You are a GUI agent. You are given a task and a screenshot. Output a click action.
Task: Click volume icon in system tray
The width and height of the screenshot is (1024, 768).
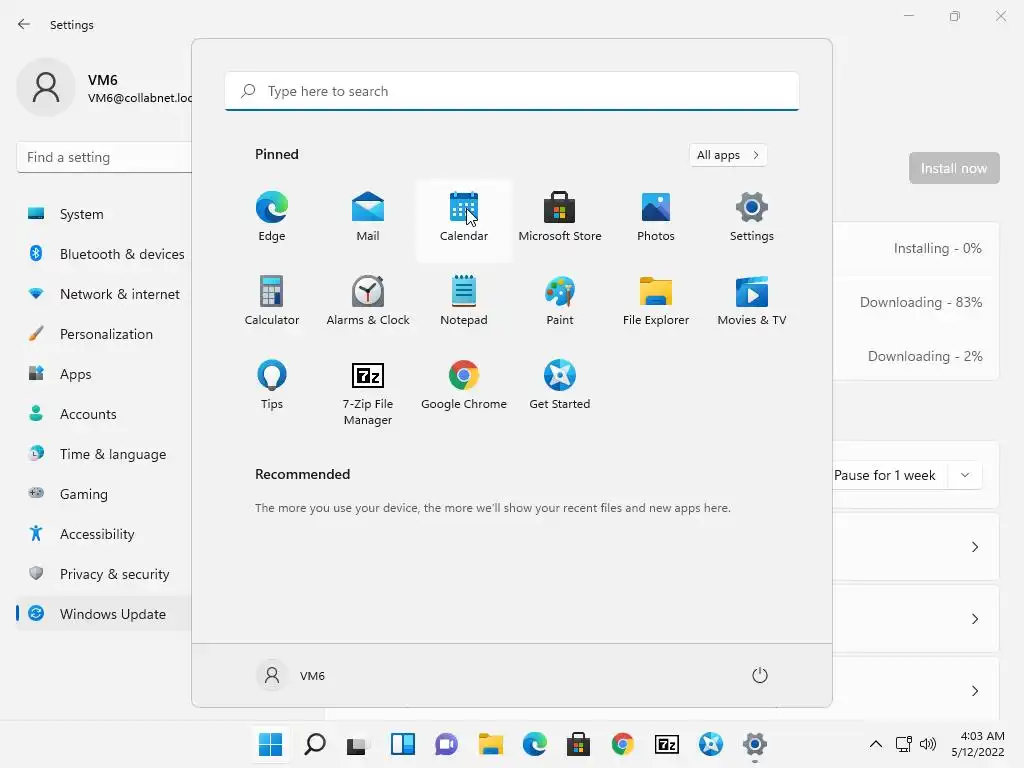click(x=927, y=744)
